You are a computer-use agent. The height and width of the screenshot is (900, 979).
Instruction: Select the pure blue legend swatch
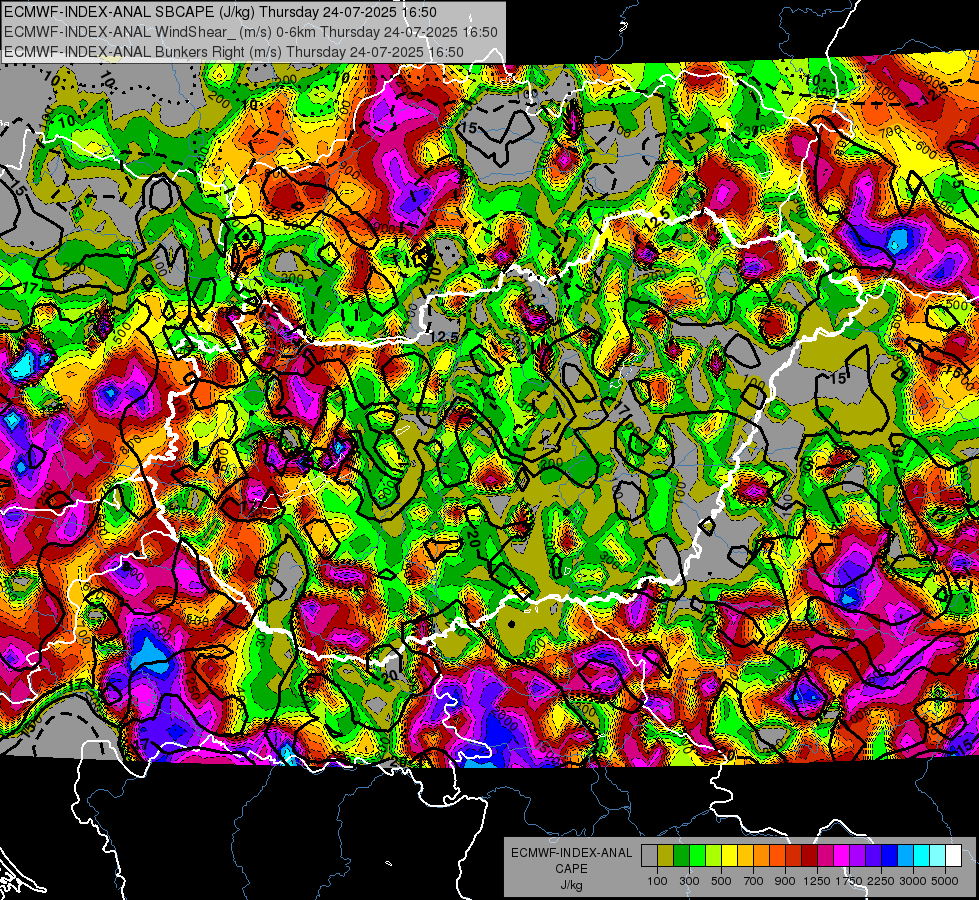click(x=890, y=855)
